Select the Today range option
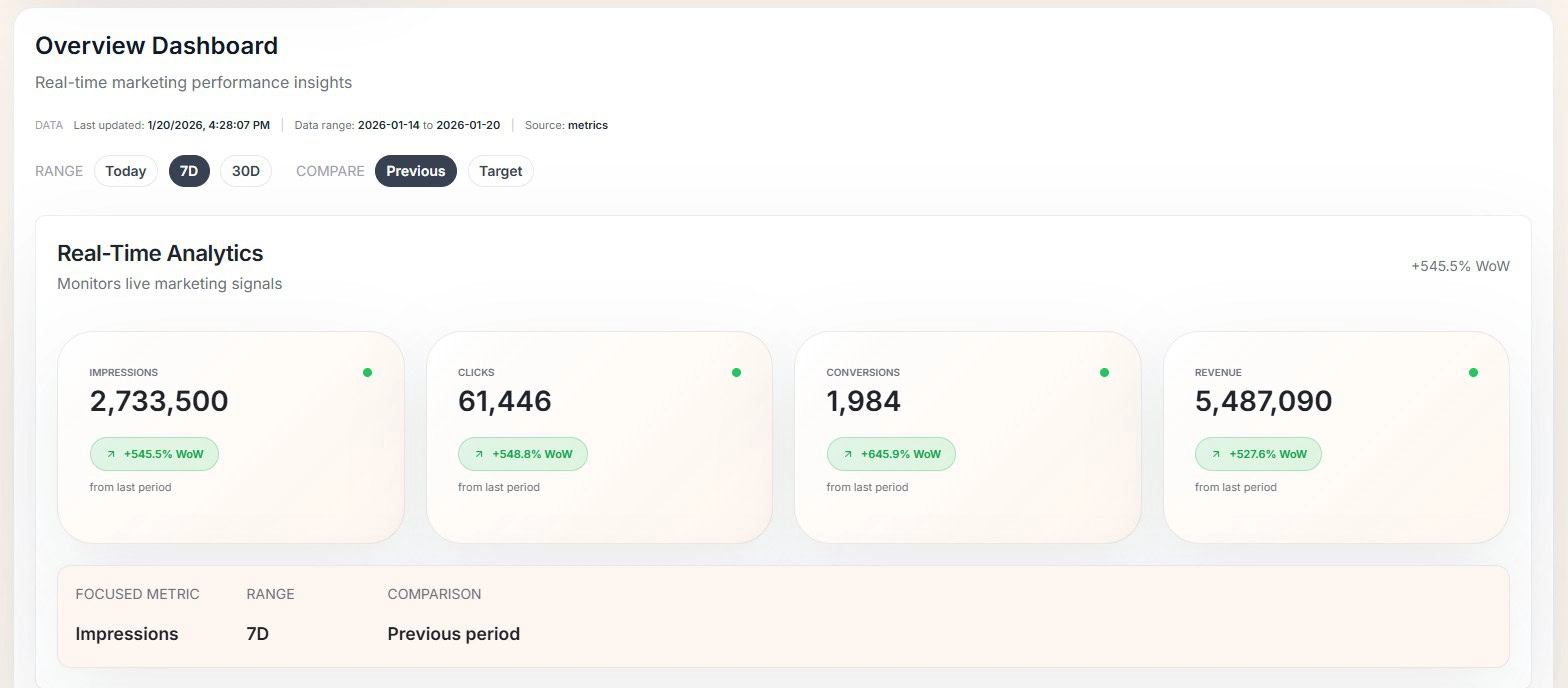The width and height of the screenshot is (1568, 688). point(125,170)
